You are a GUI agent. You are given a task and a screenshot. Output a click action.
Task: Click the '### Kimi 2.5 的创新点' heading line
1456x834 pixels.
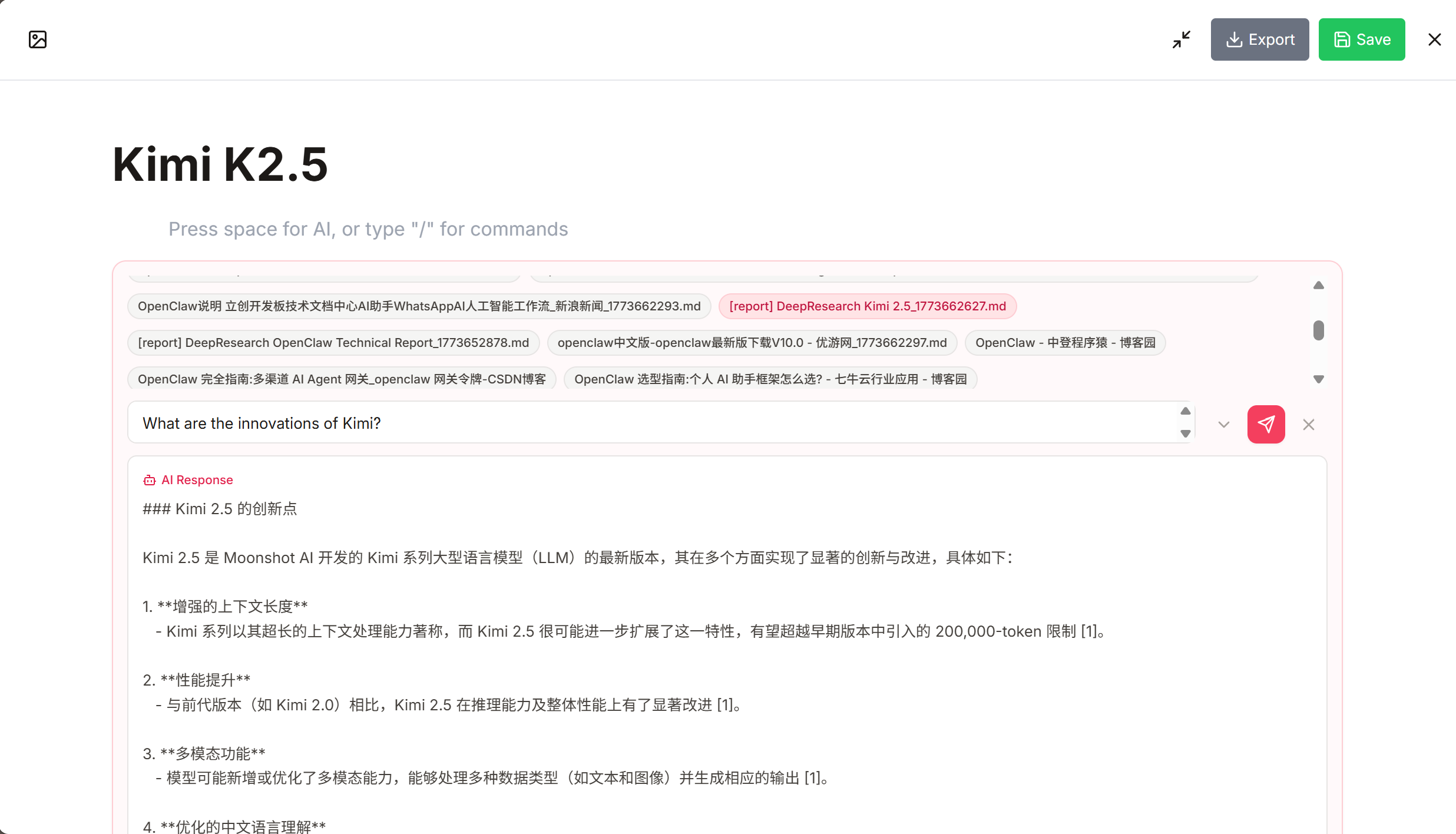coord(220,509)
